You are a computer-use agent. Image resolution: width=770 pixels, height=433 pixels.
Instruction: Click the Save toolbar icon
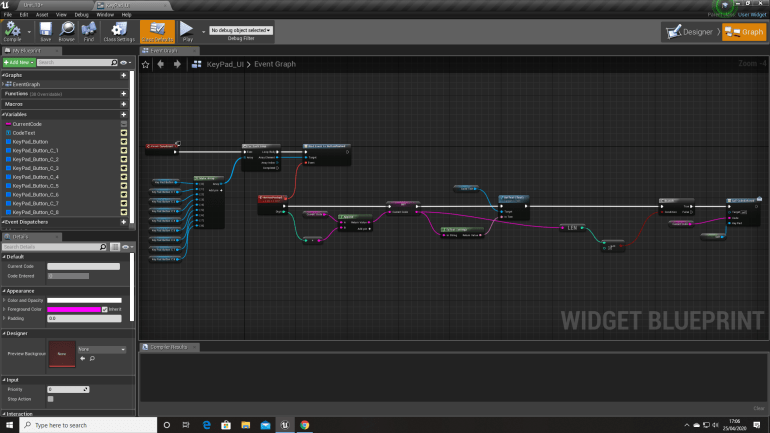point(45,31)
